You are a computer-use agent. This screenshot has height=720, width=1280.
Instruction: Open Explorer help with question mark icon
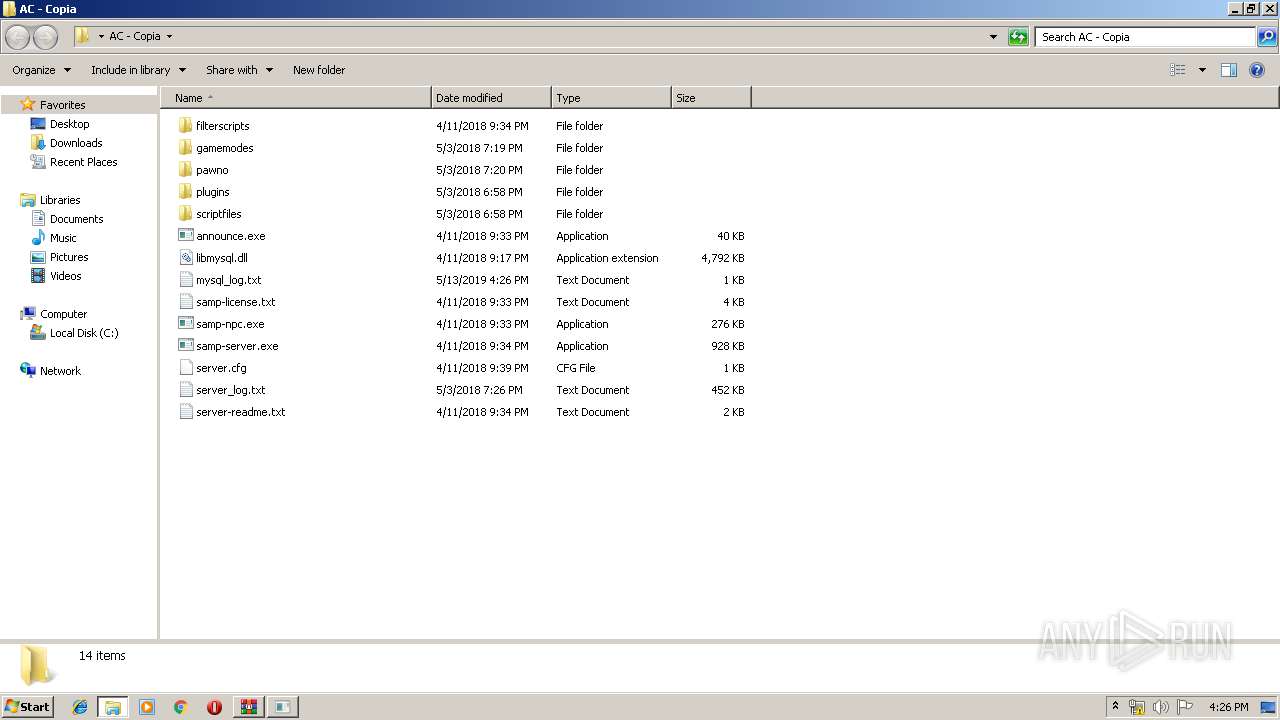pos(1257,70)
